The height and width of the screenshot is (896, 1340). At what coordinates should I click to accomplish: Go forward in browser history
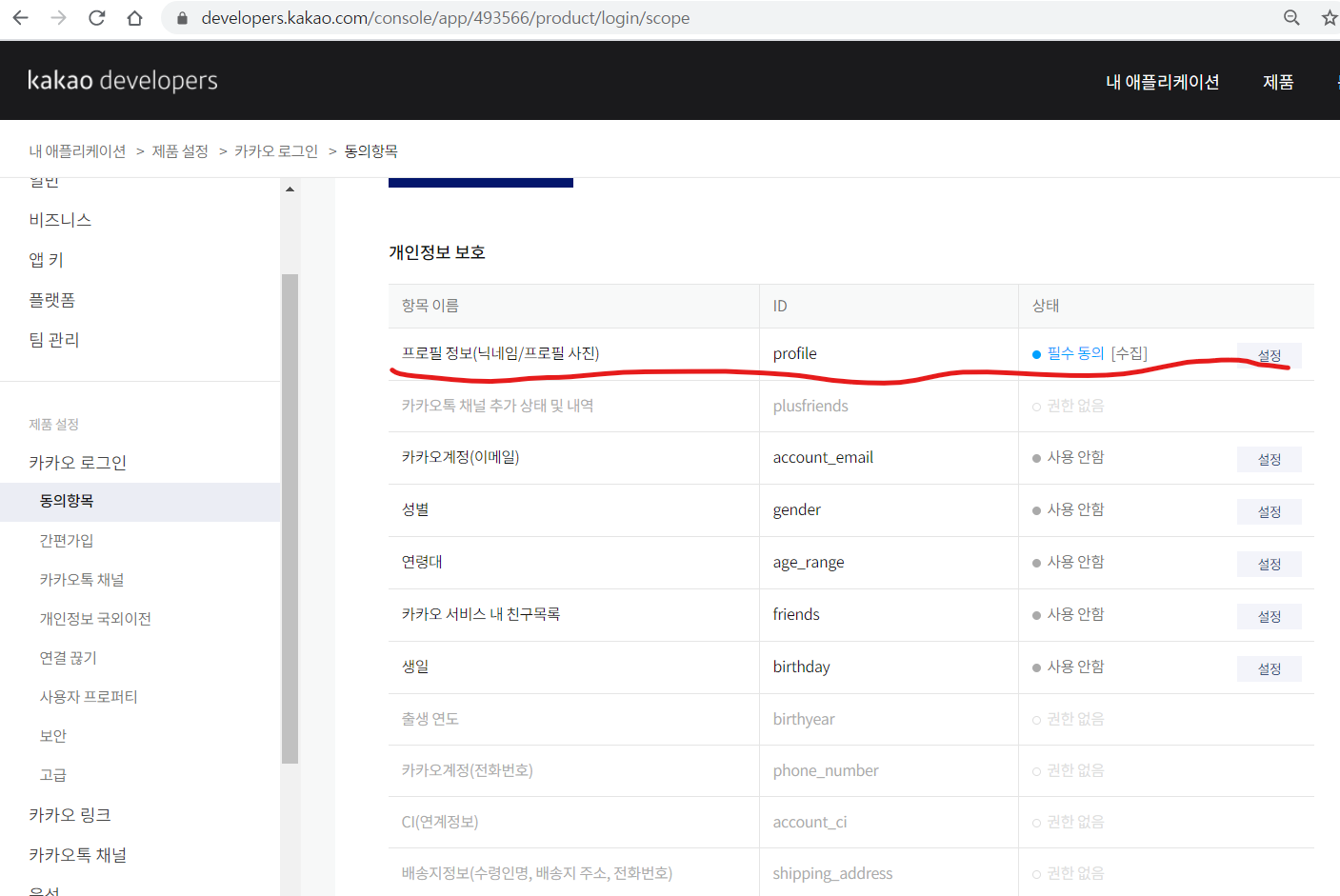58,18
